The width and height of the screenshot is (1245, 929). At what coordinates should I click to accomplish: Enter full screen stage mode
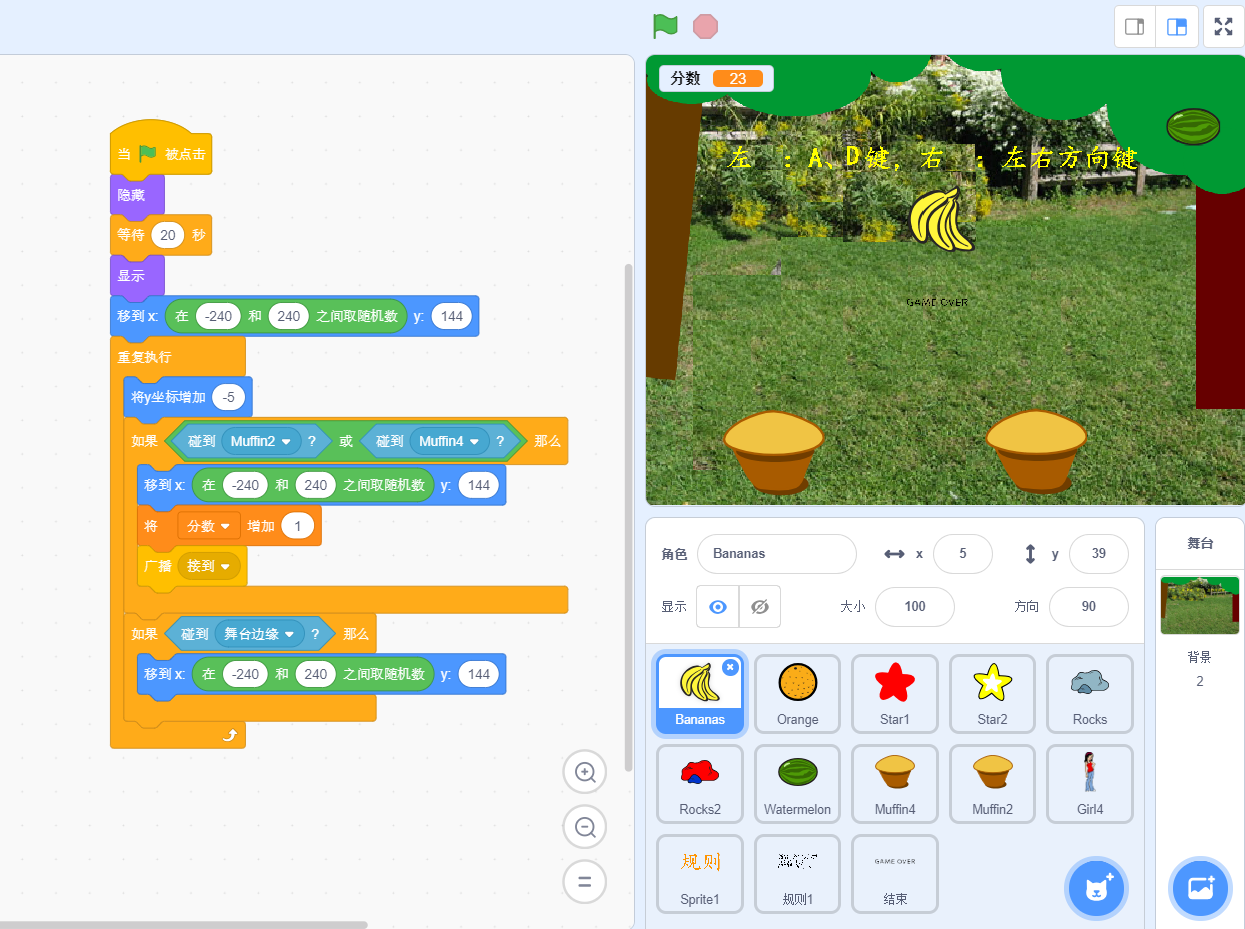1223,27
